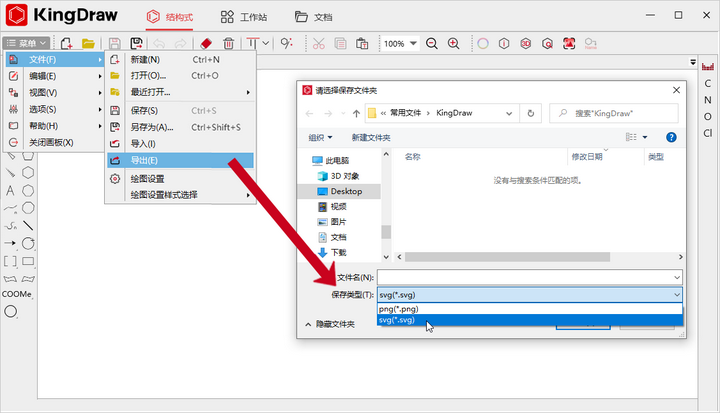Select the circle shape tool at bottom

(x=11, y=311)
